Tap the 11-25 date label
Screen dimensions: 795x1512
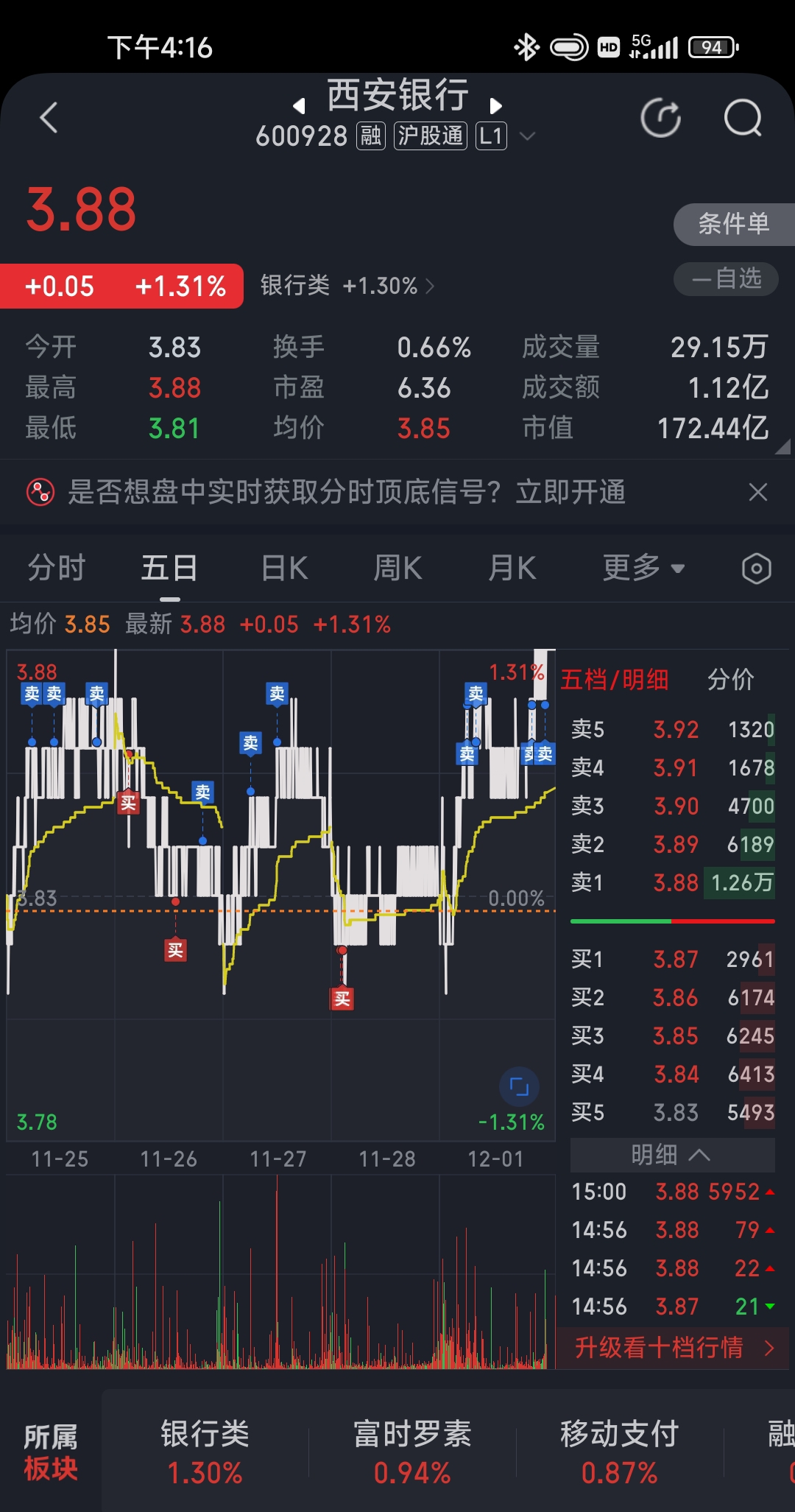60,1159
